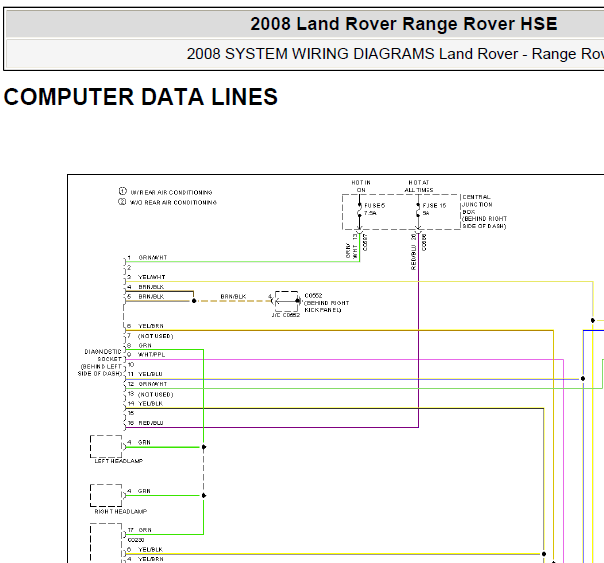Click pin 9 'WHT/PPL' label
Viewport: 604px width, 563px height.
click(x=152, y=355)
